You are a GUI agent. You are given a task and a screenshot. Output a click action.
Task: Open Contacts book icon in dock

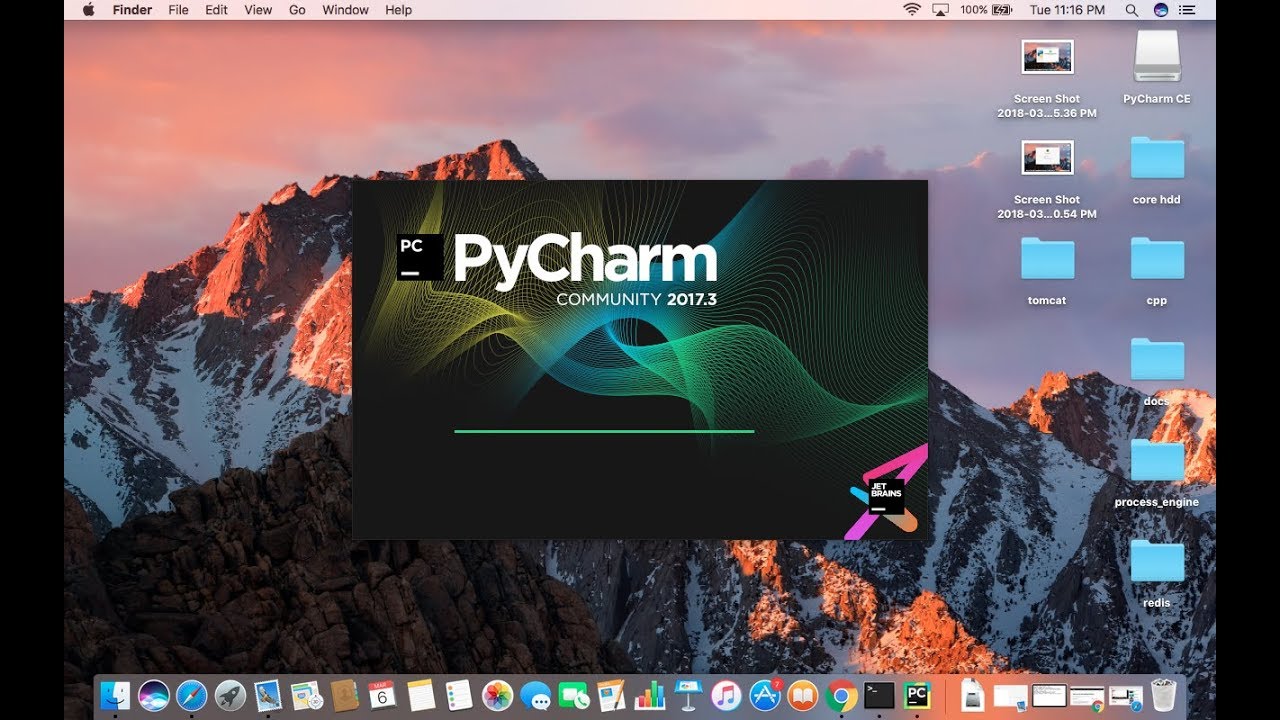[344, 695]
